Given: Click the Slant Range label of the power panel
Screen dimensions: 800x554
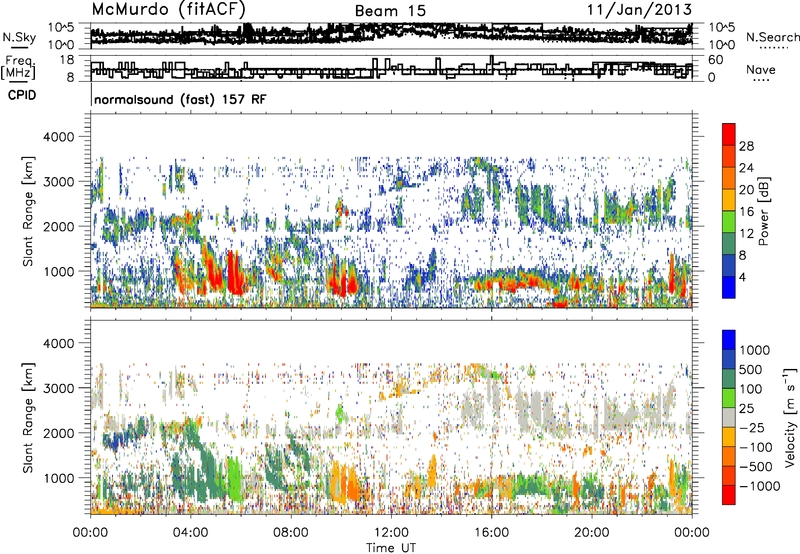Looking at the screenshot, I should pyautogui.click(x=29, y=211).
